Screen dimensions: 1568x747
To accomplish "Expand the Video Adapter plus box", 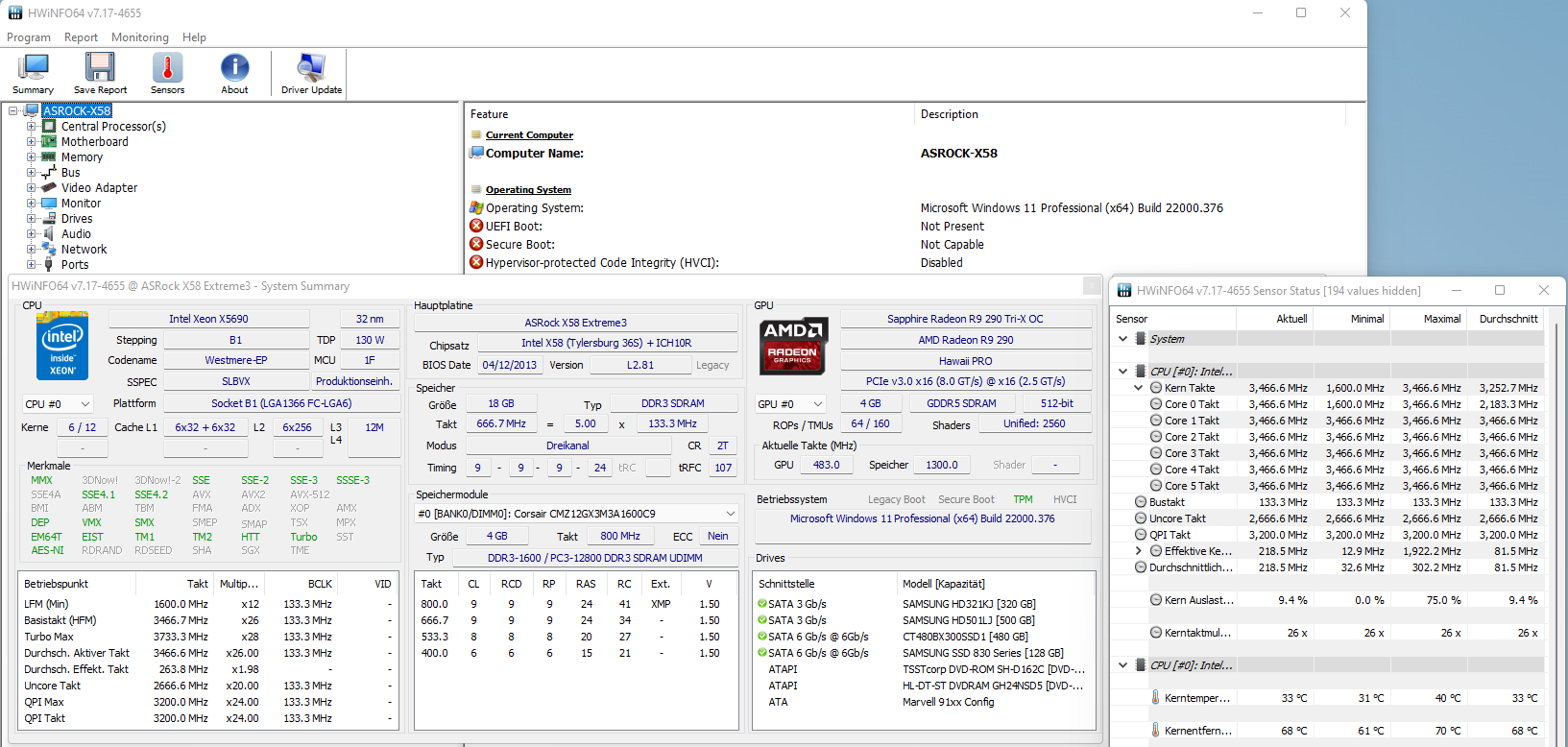I will (x=31, y=188).
